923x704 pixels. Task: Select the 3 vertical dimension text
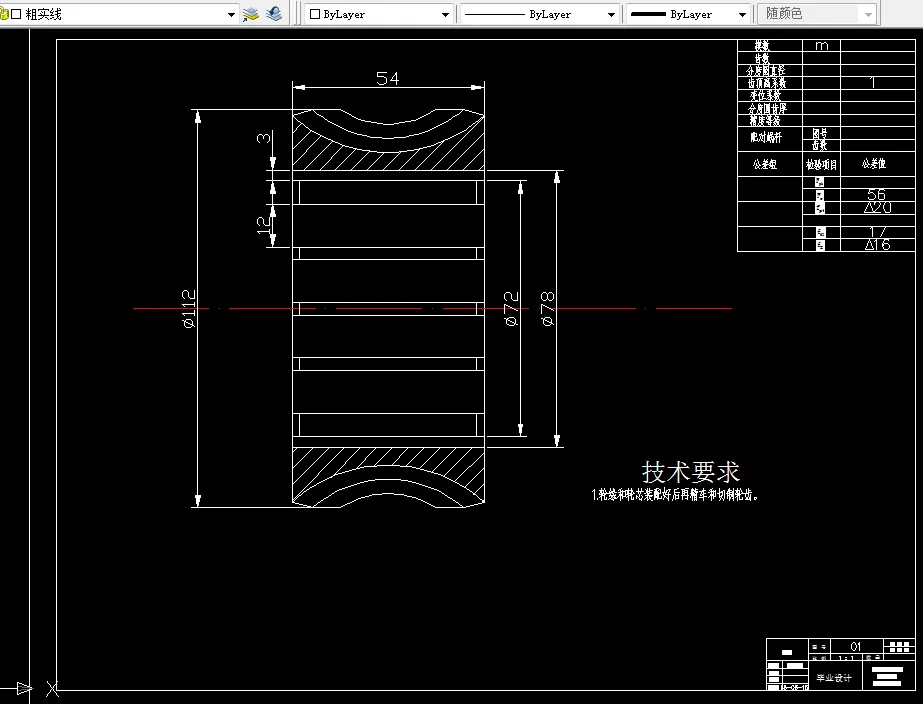click(264, 138)
